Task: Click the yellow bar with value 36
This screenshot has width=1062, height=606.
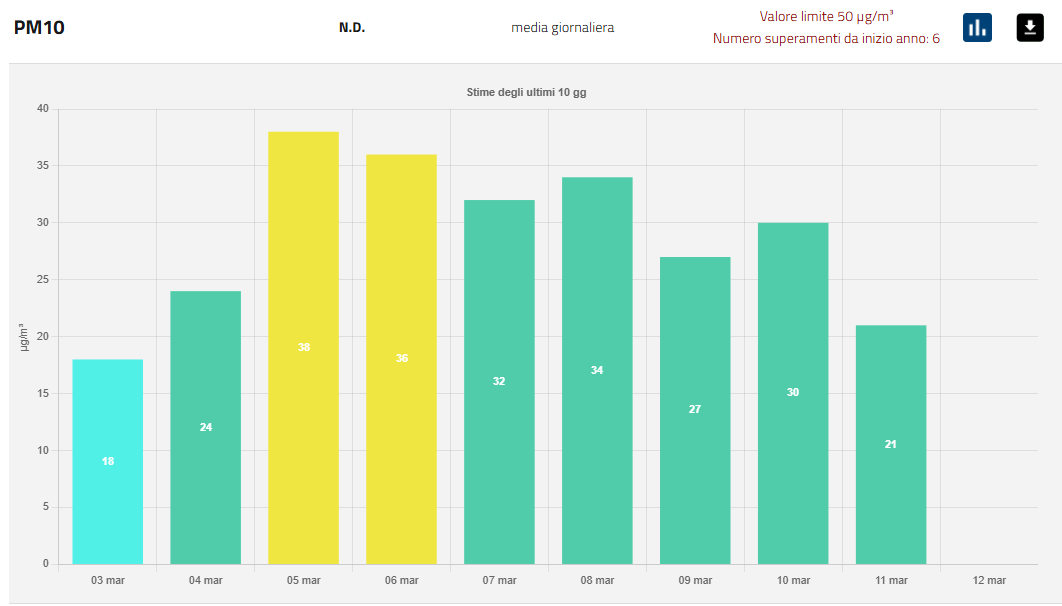Action: 402,358
